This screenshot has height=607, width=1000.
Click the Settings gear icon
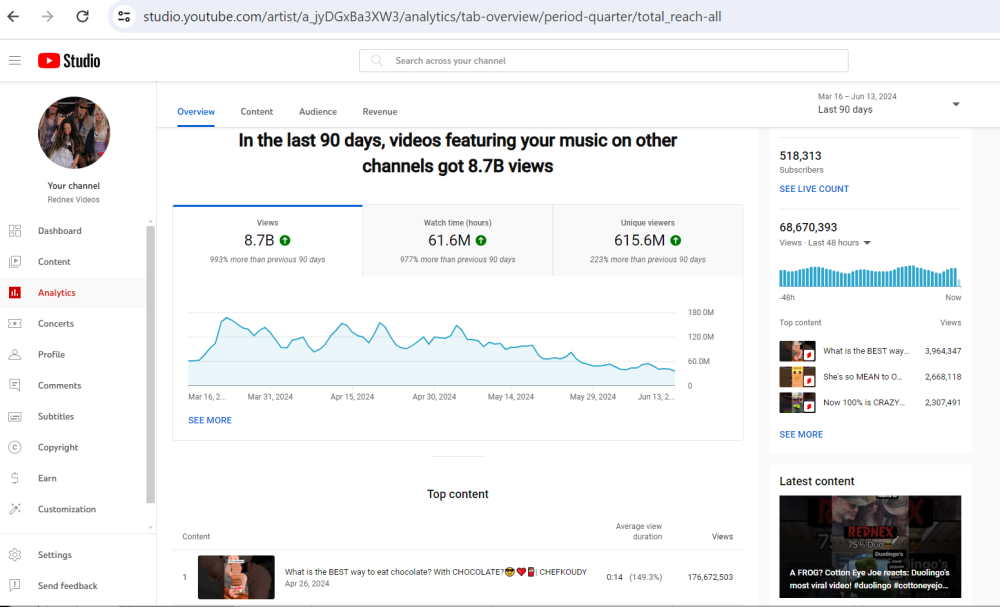15,555
